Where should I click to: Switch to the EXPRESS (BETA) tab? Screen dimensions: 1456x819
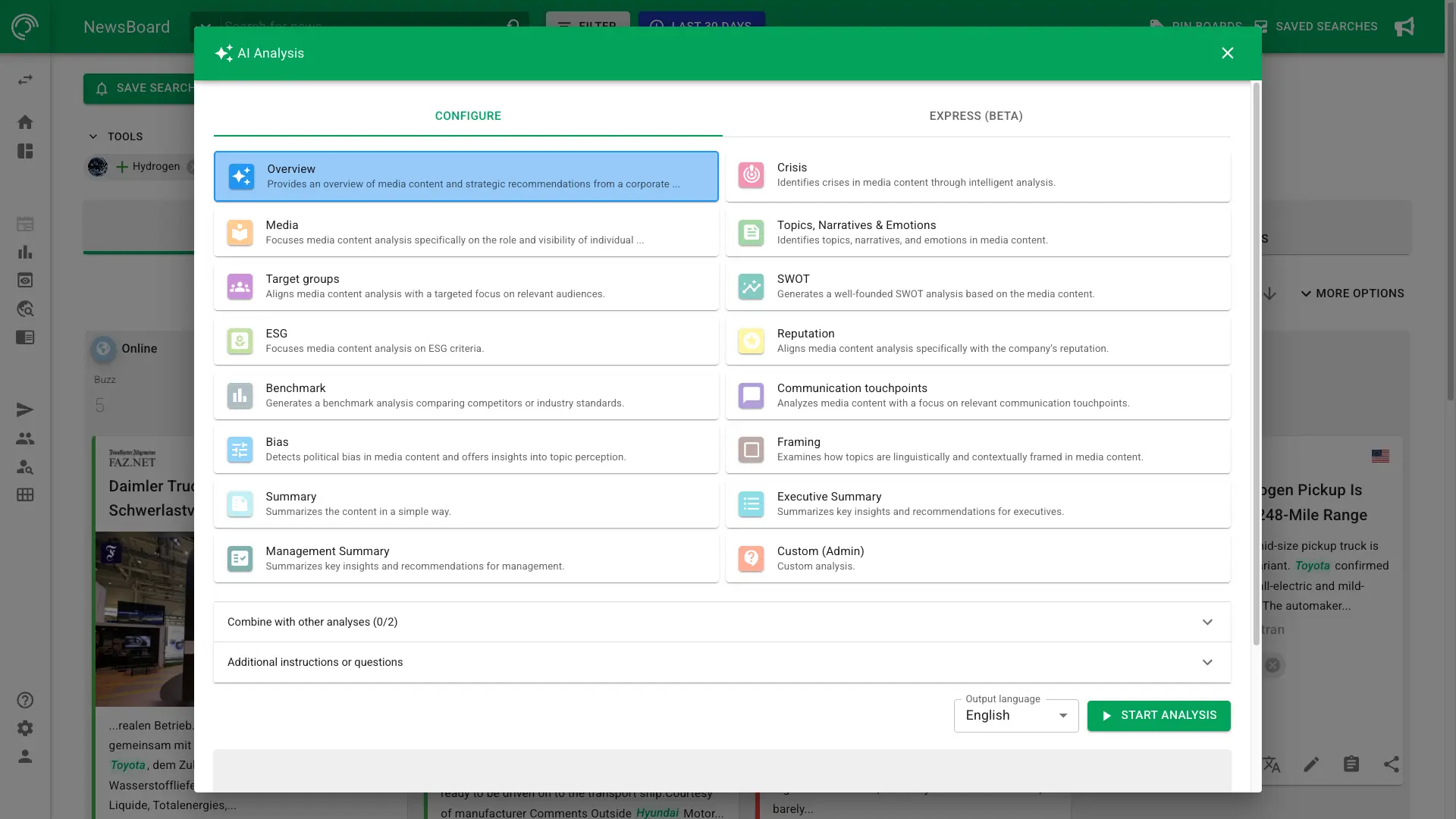[976, 116]
